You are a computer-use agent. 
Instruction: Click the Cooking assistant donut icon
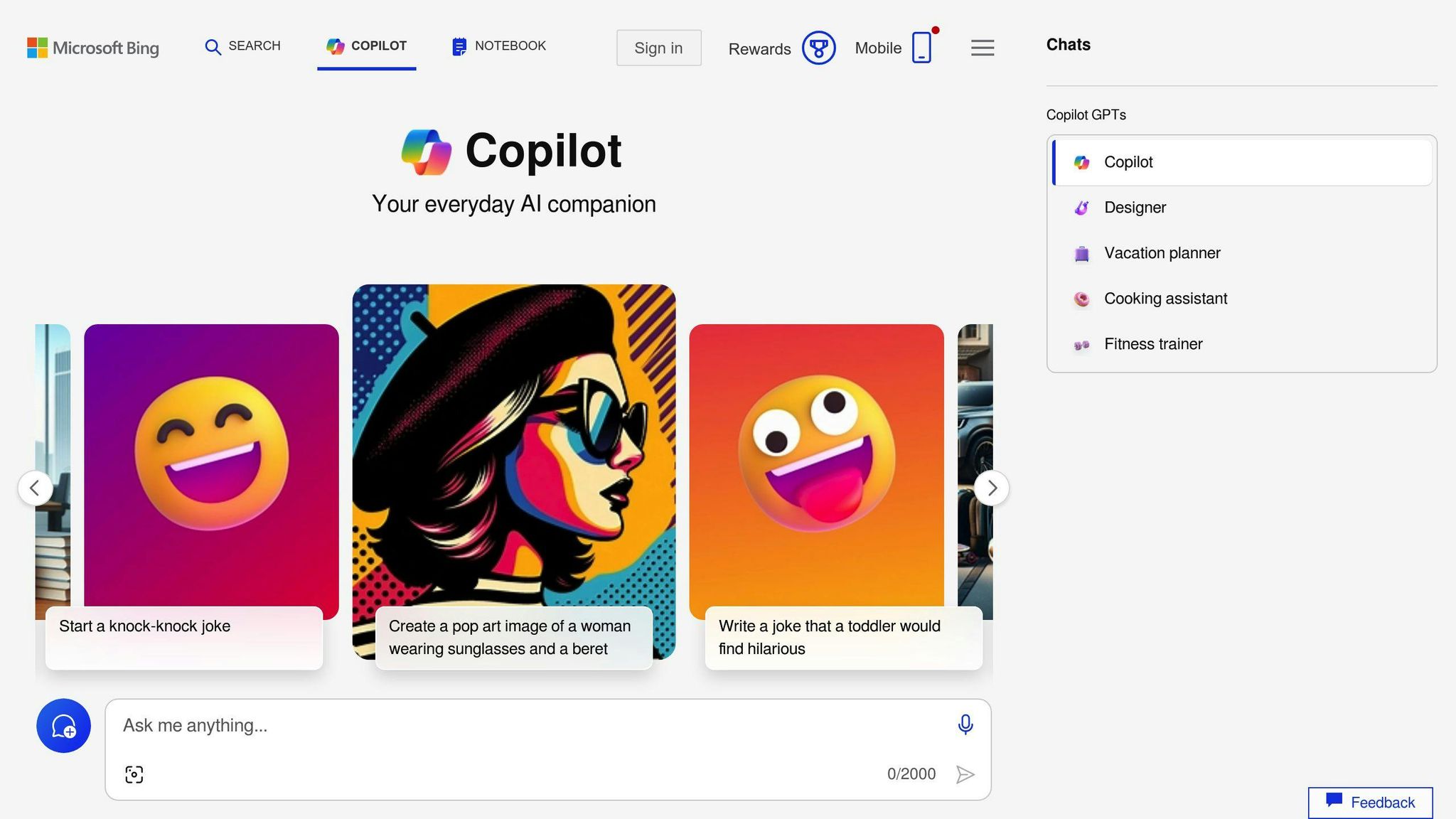(x=1081, y=299)
